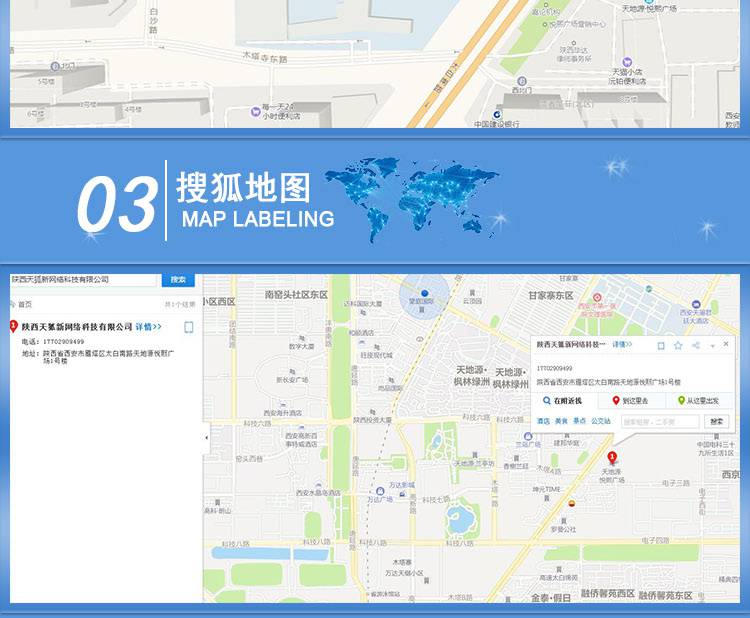Click the 搜索 button inside the map popup

(717, 421)
